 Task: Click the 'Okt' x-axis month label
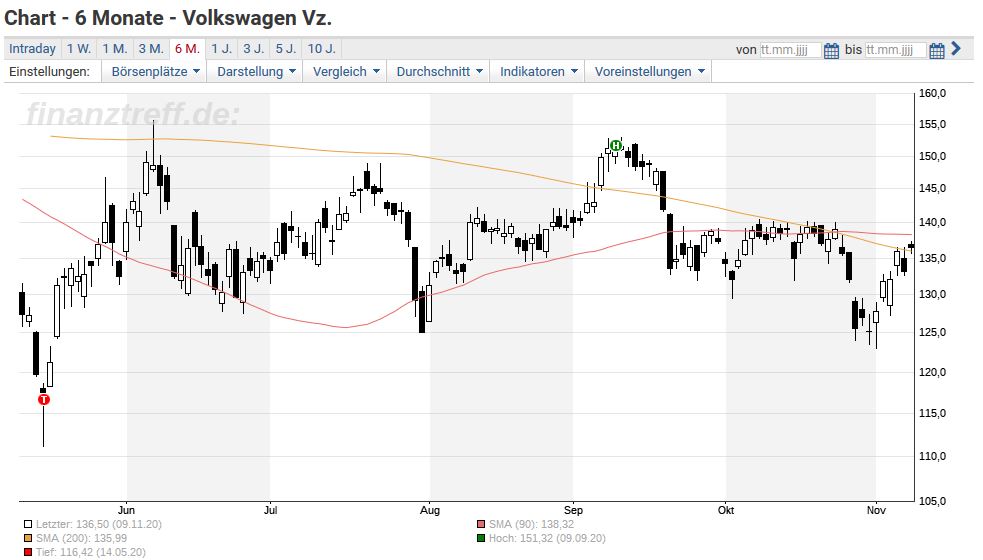726,510
